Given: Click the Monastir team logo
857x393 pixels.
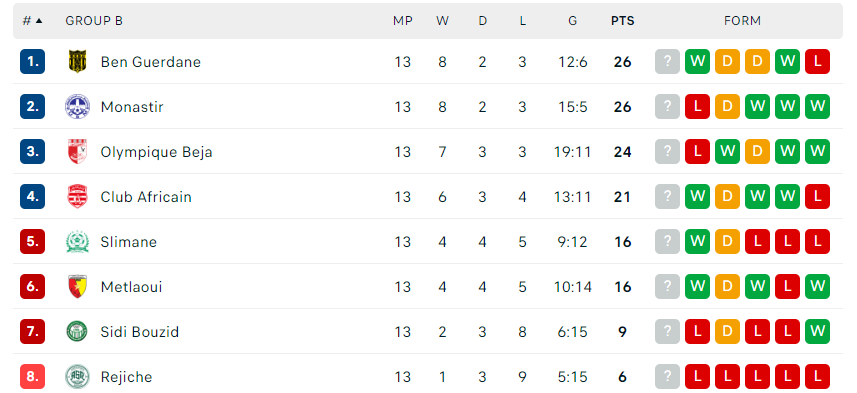Looking at the screenshot, I should click(77, 107).
